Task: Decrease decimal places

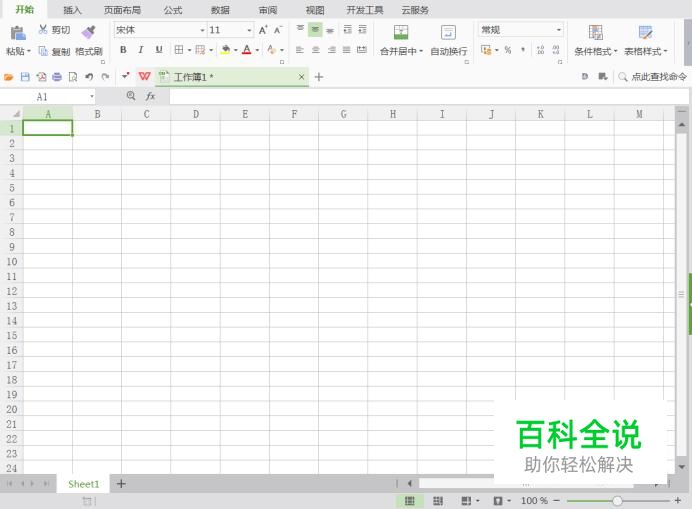Action: [556, 50]
